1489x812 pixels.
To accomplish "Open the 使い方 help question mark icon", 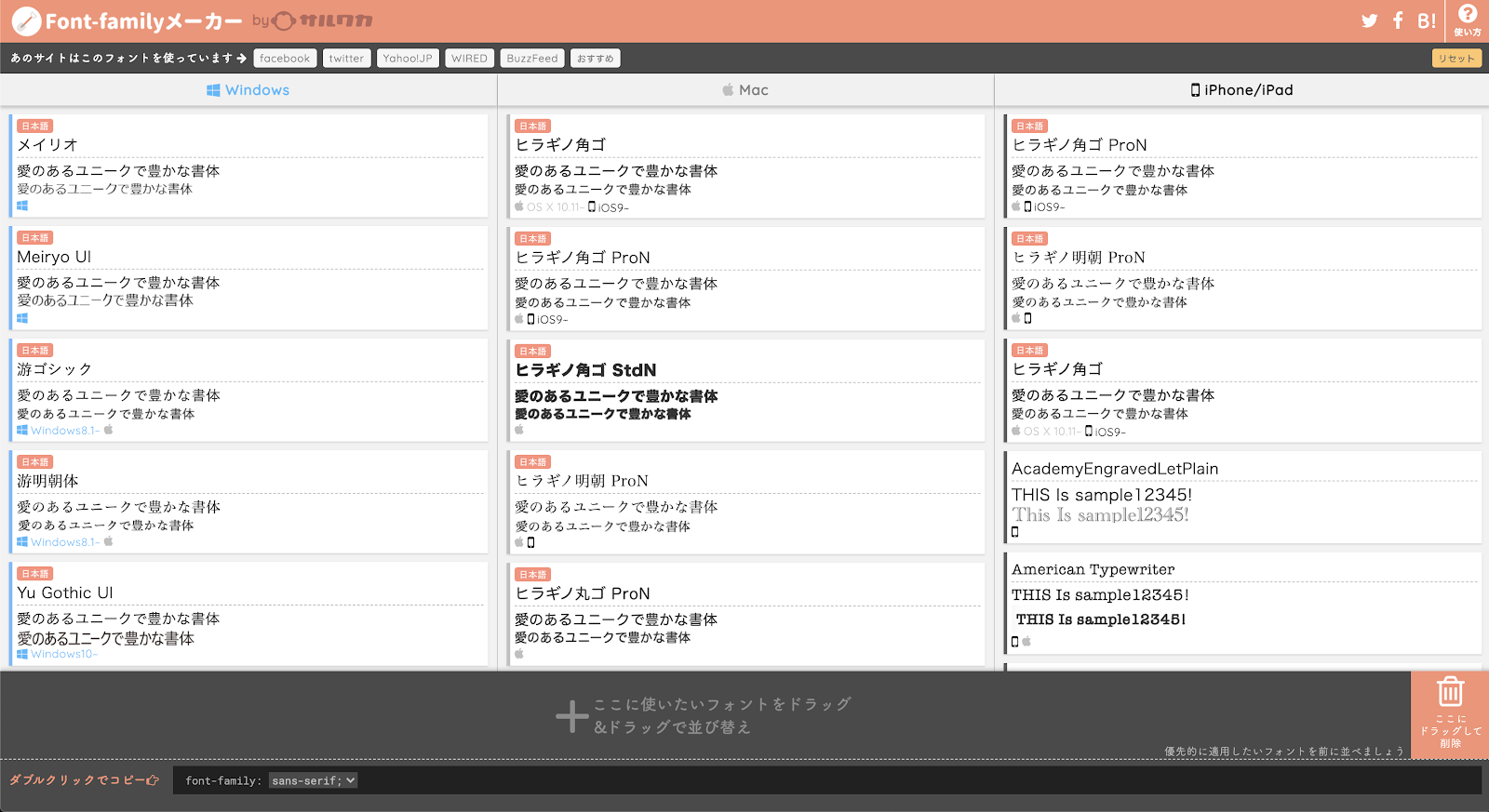I will pyautogui.click(x=1468, y=16).
